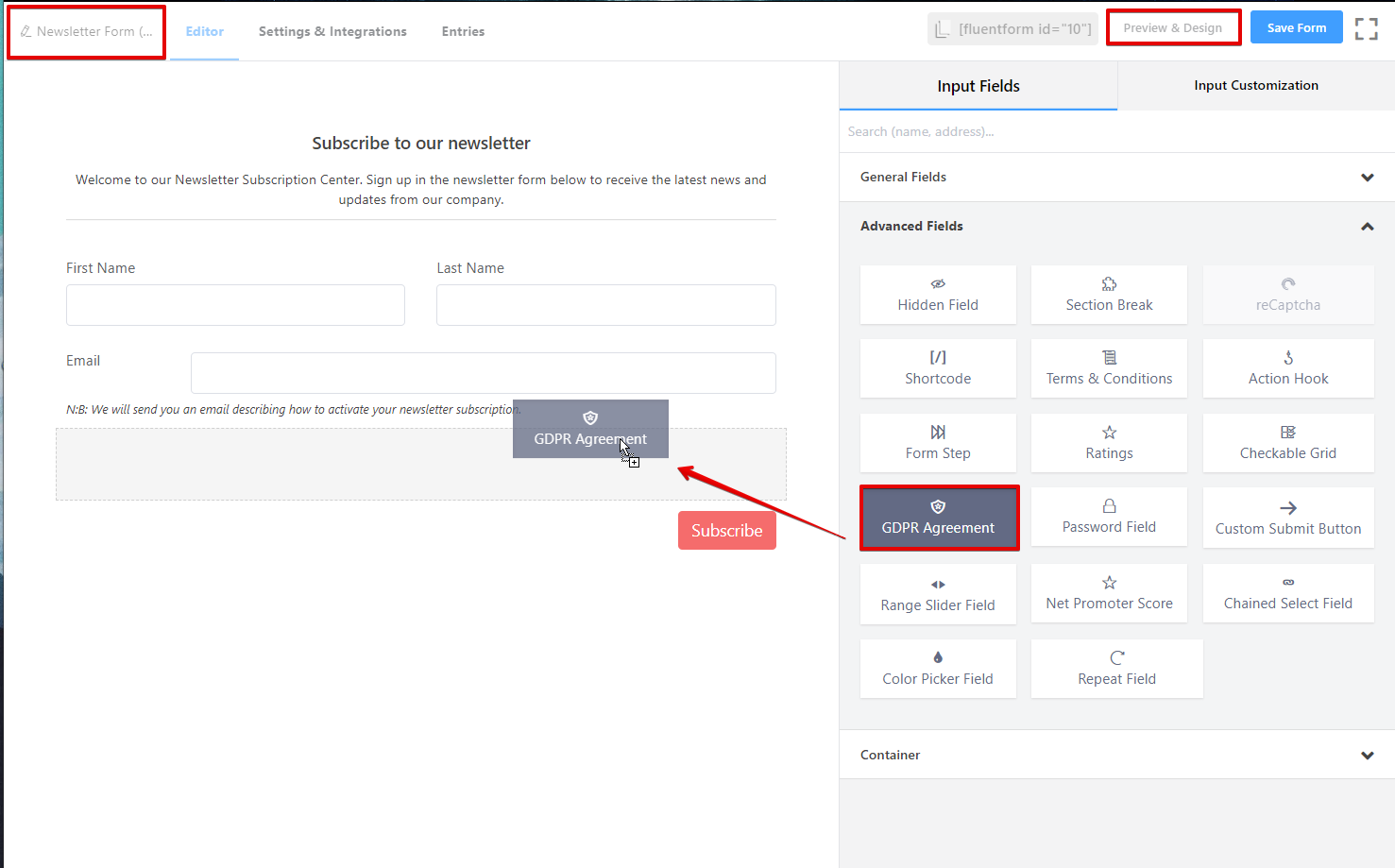Add the Ratings field
The image size is (1395, 868).
point(1109,442)
